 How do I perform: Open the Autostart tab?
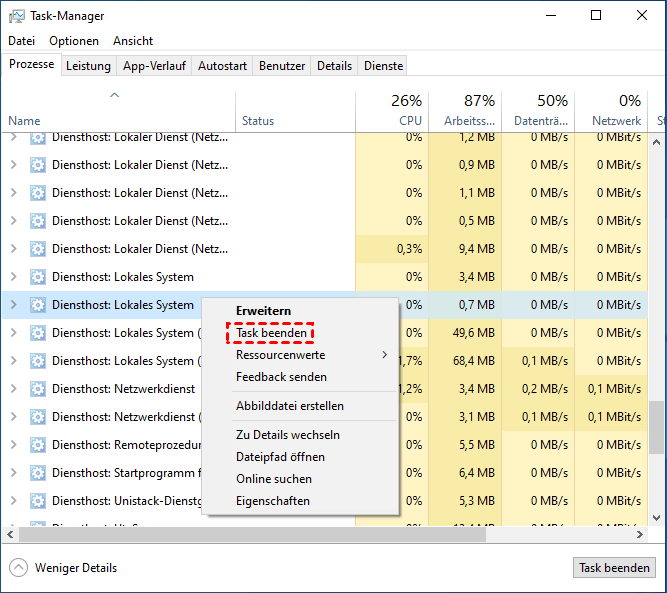tap(222, 66)
